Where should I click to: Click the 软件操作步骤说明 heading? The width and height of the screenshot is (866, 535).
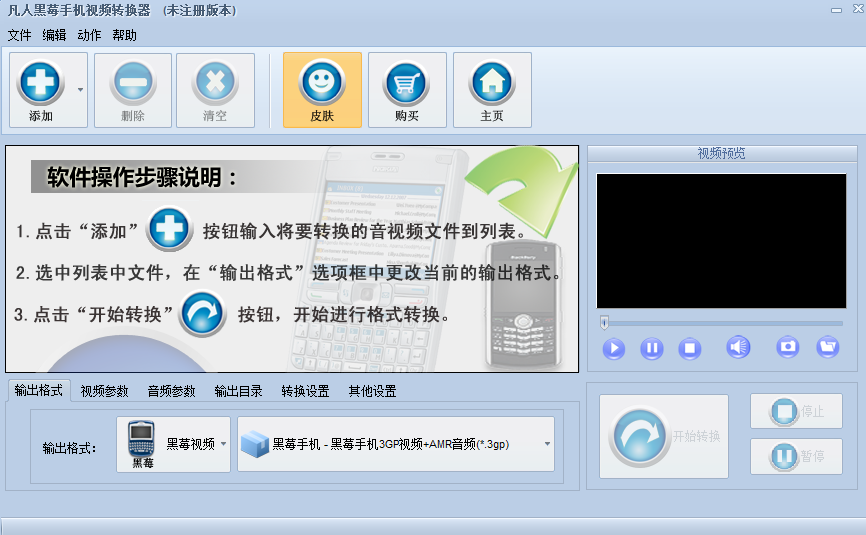pyautogui.click(x=142, y=177)
